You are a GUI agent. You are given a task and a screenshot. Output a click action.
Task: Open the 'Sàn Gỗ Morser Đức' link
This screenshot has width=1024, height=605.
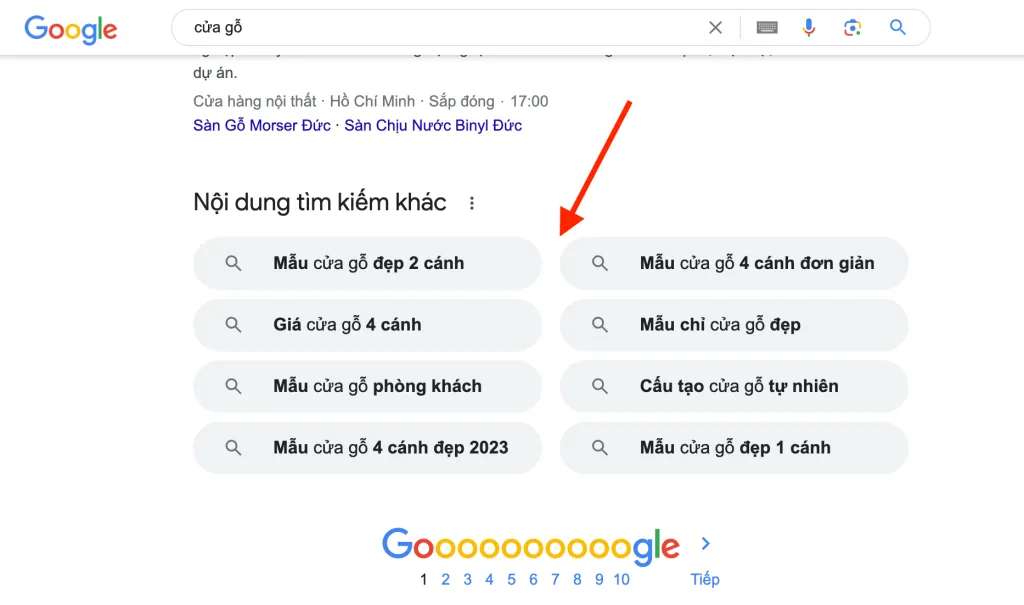(x=262, y=125)
